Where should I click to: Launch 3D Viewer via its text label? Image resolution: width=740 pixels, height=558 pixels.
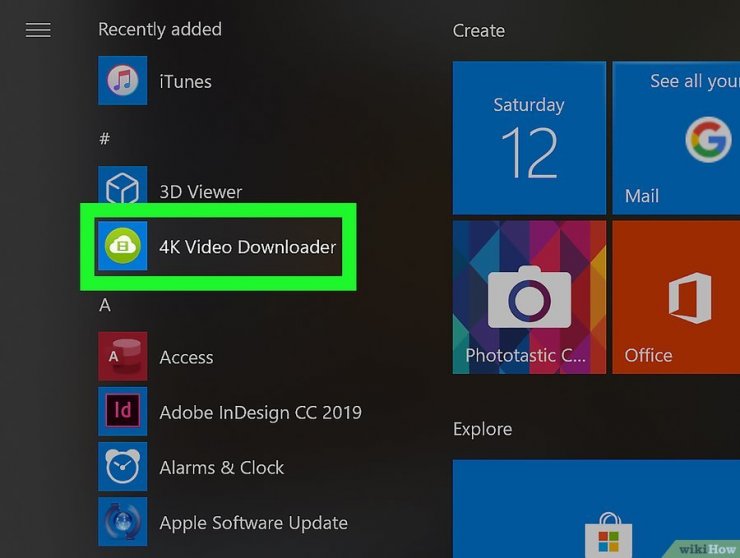201,192
